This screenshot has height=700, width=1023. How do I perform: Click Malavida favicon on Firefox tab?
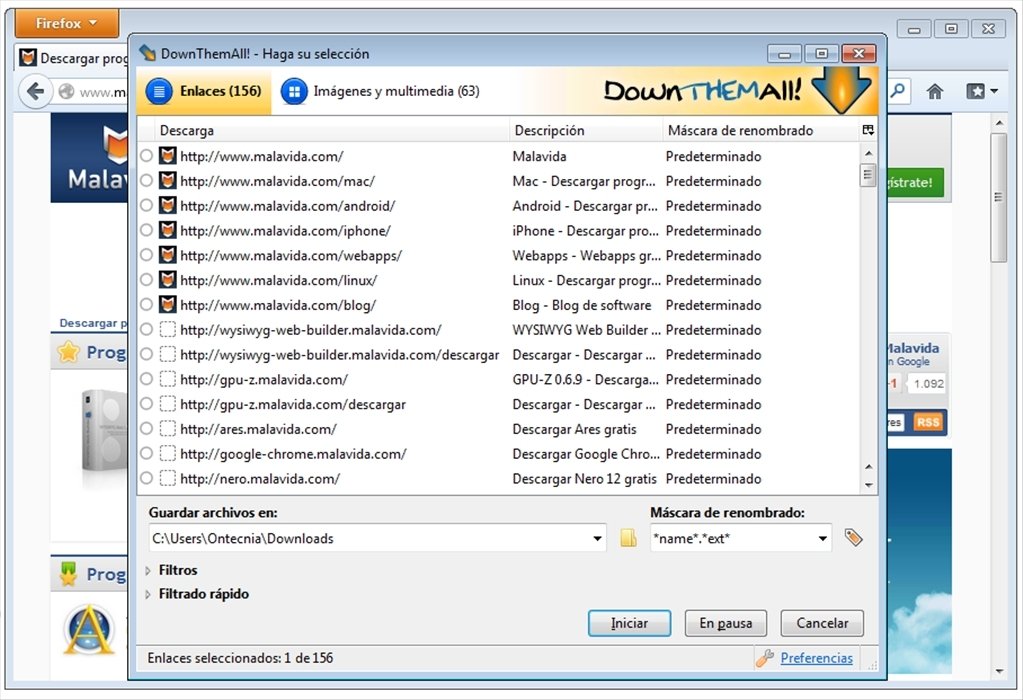point(27,57)
